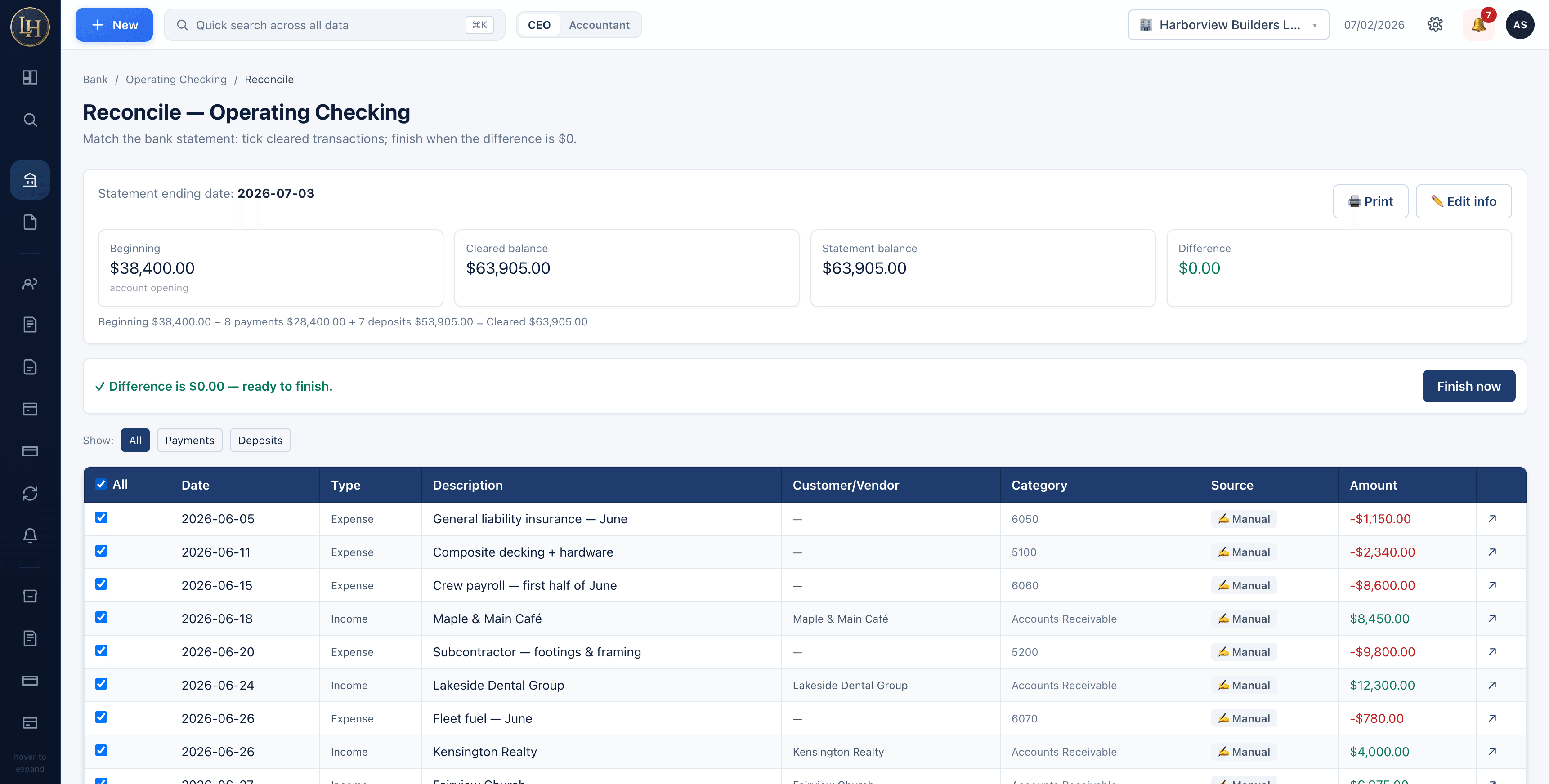Screen dimensions: 1549x784
Task: Open Harborview Builders company dropdown
Action: (1228, 25)
